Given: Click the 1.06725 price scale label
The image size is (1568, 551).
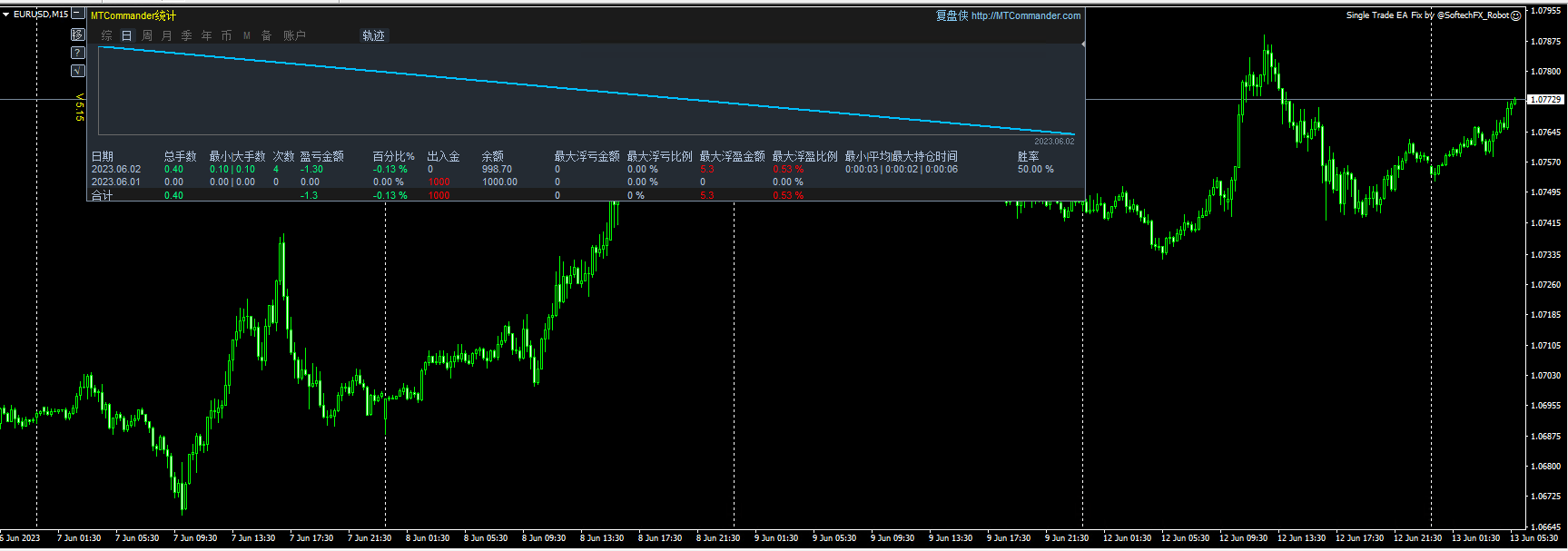Looking at the screenshot, I should coord(1546,497).
